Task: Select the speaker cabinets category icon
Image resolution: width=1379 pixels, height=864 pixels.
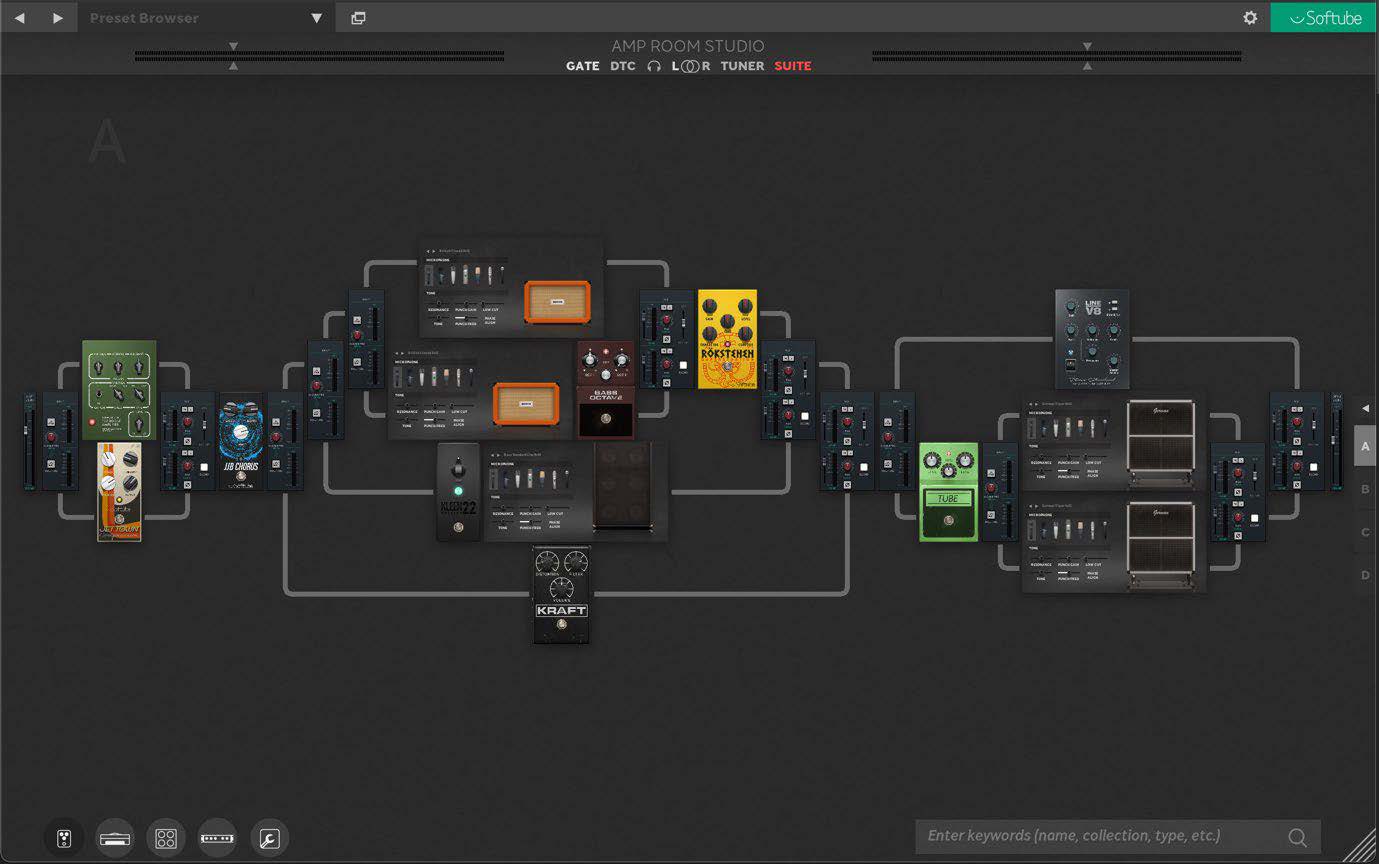Action: (x=166, y=838)
